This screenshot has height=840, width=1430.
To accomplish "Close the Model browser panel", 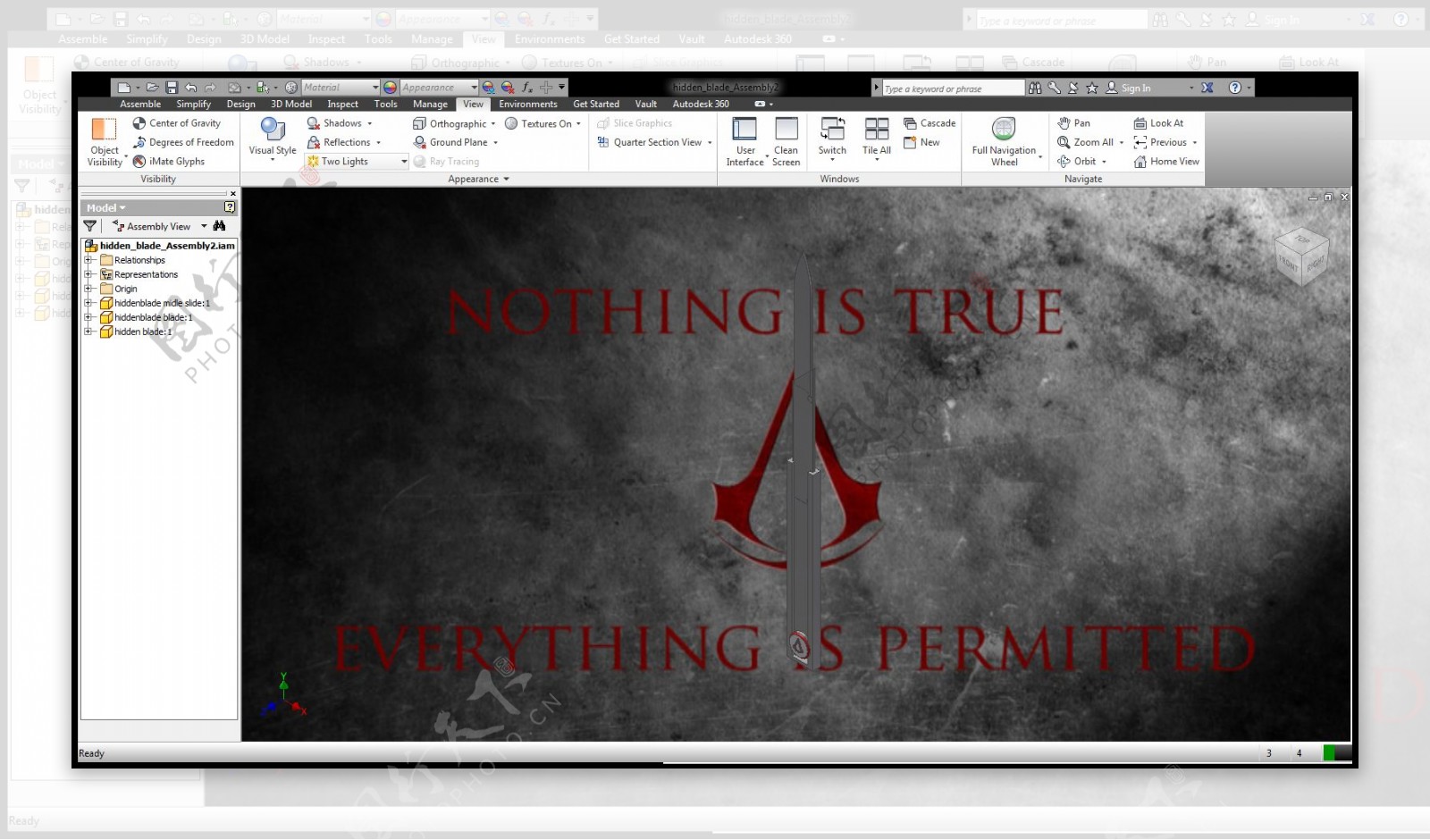I will tap(233, 194).
